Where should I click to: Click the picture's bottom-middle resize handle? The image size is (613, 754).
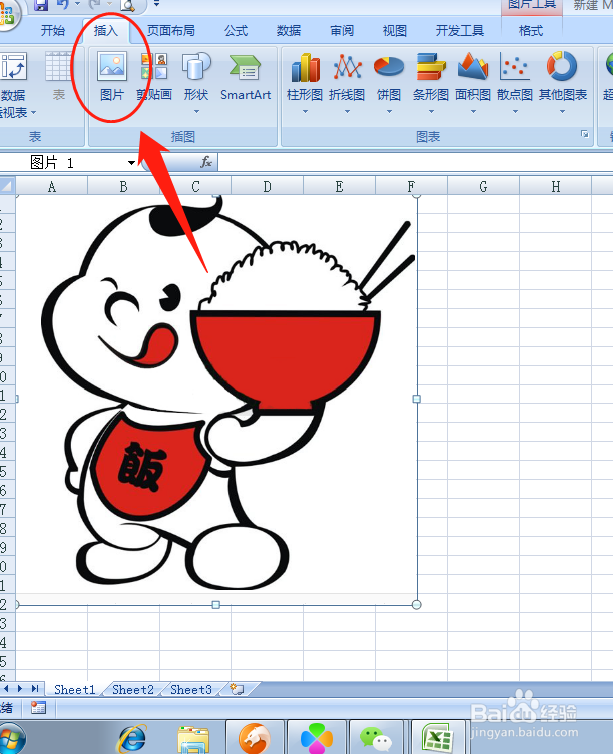tap(216, 604)
